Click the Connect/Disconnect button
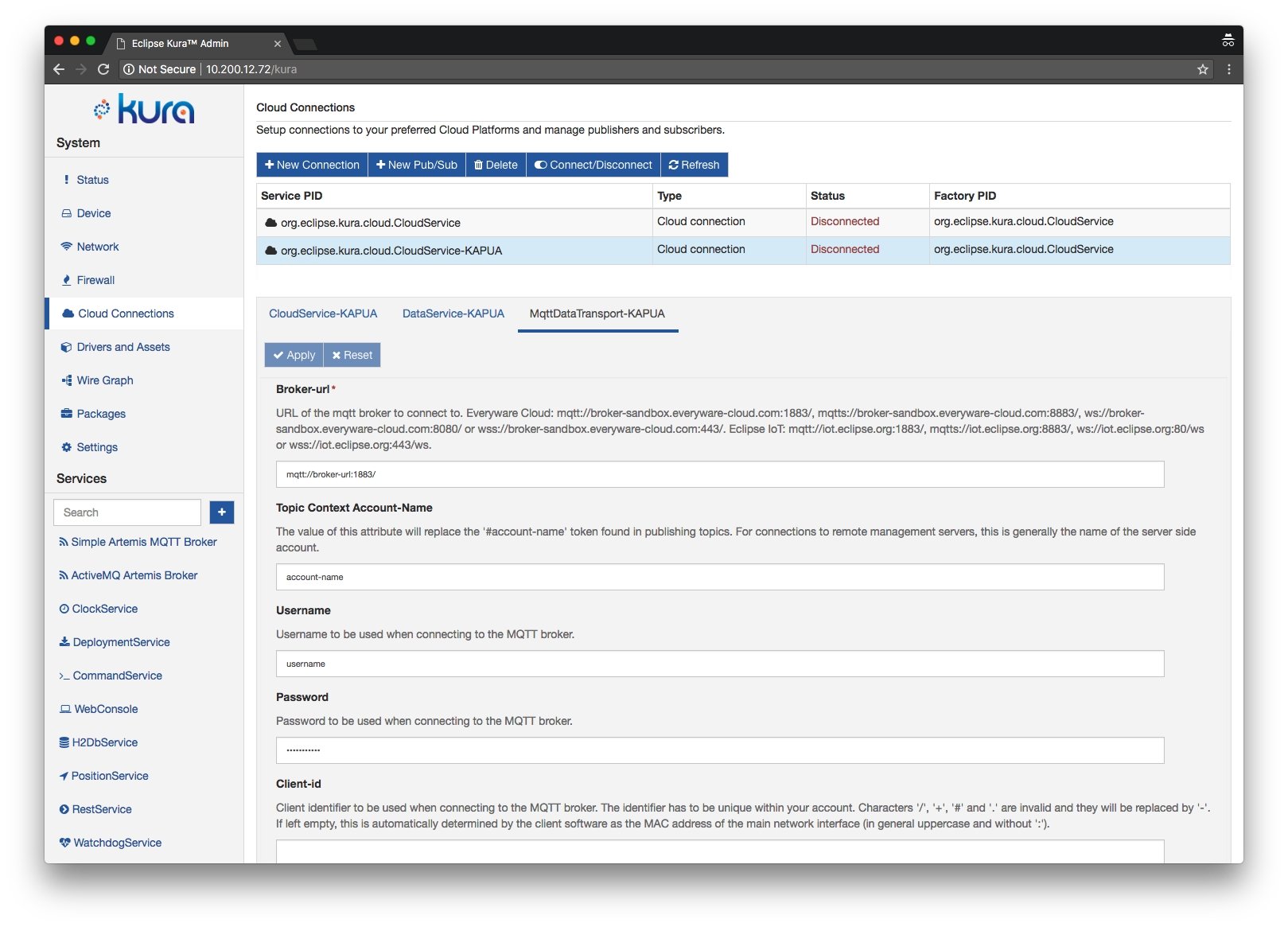Viewport: 1288px width, 927px height. (x=593, y=165)
